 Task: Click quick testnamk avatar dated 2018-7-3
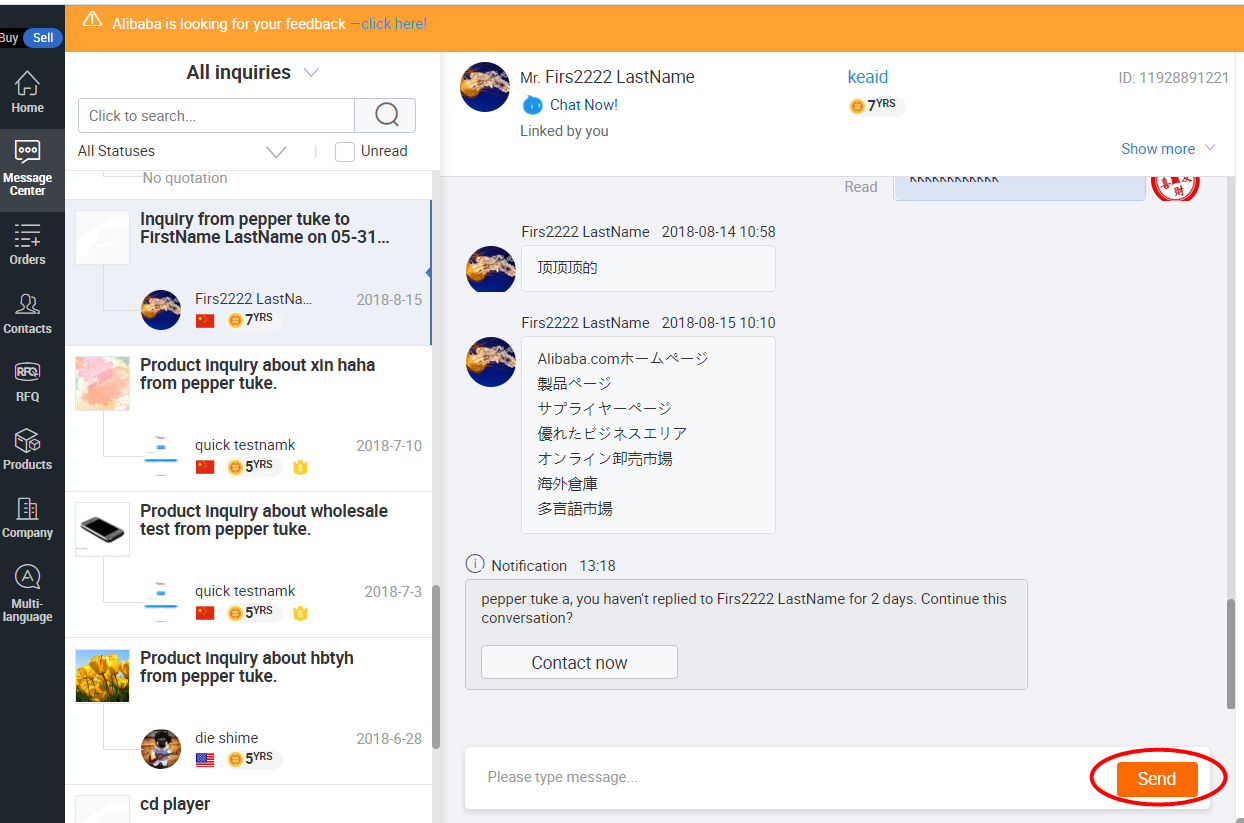click(x=161, y=602)
